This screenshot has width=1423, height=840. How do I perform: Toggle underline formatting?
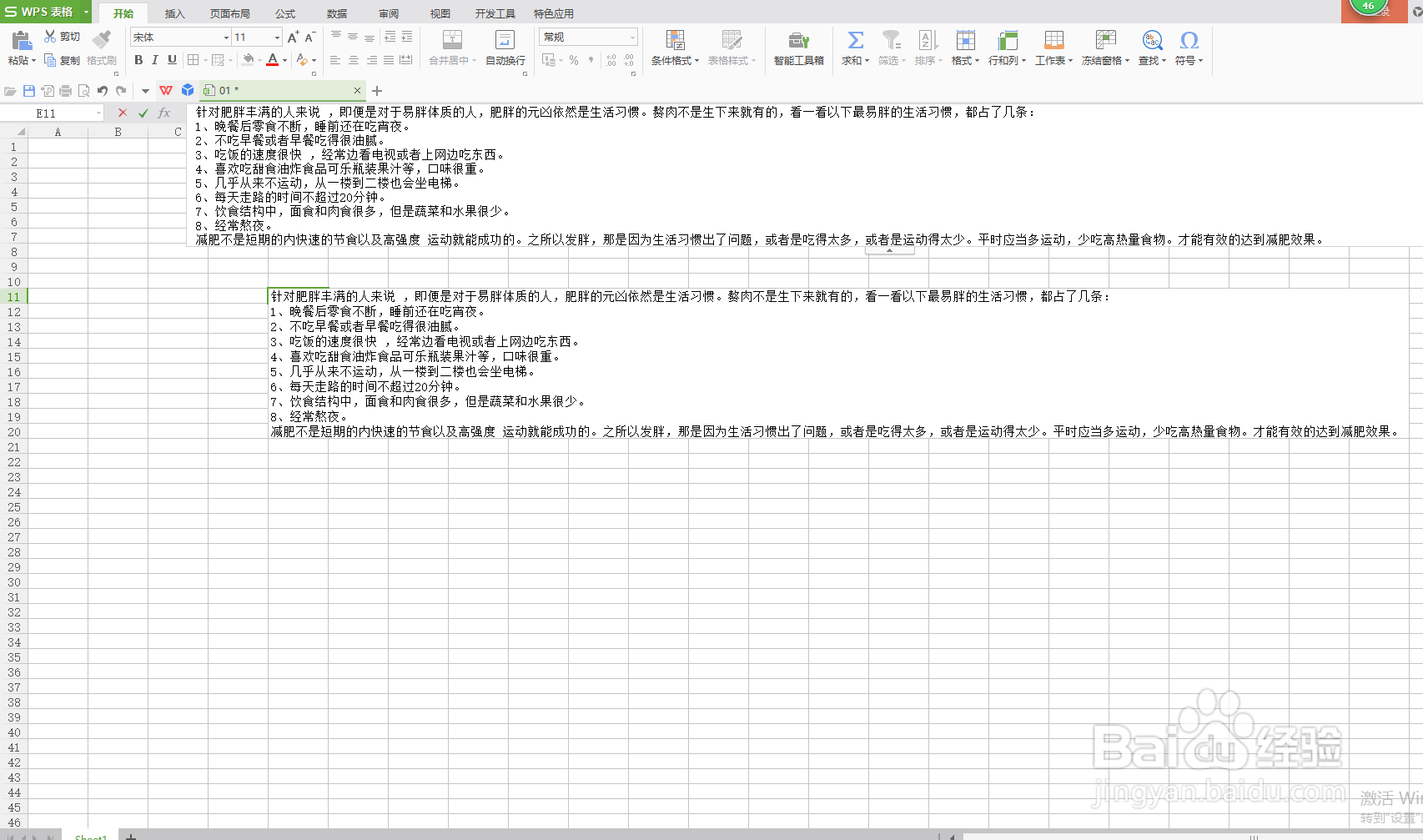(x=171, y=59)
